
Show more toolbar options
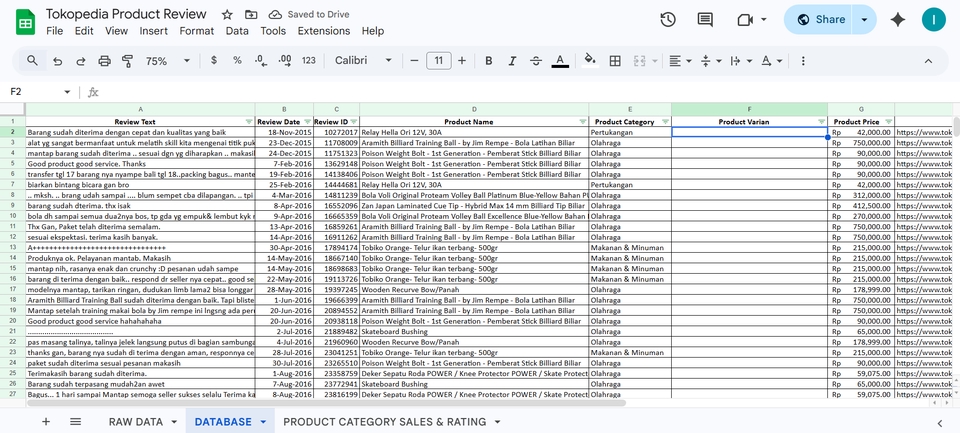pos(803,61)
